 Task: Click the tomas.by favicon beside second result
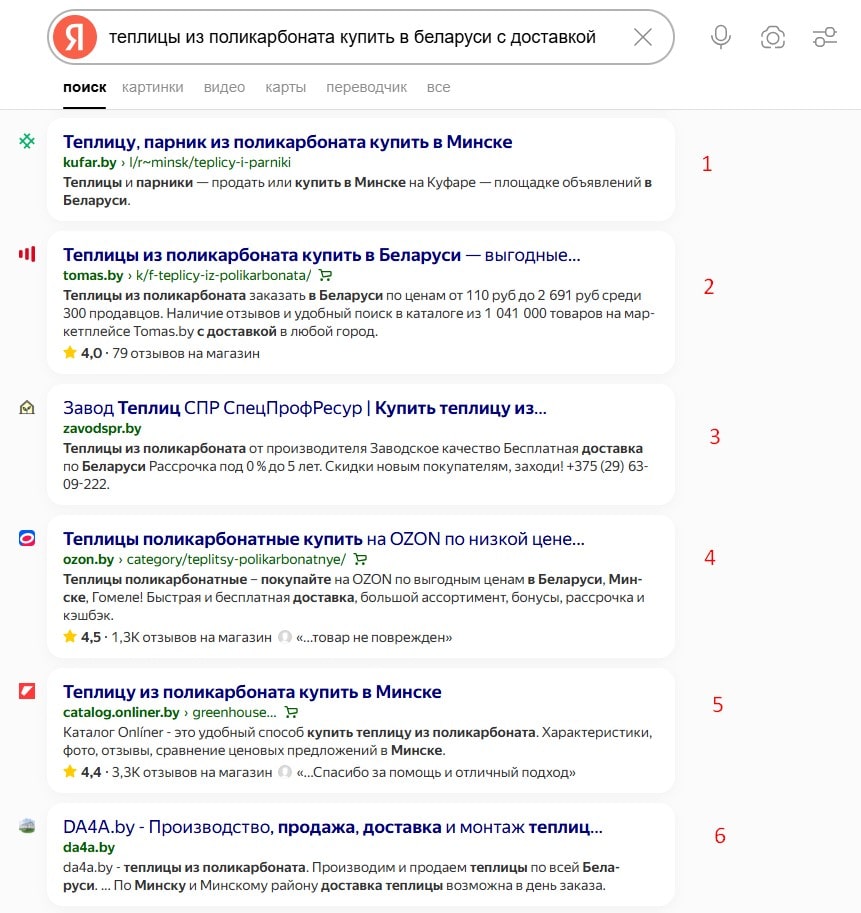27,254
